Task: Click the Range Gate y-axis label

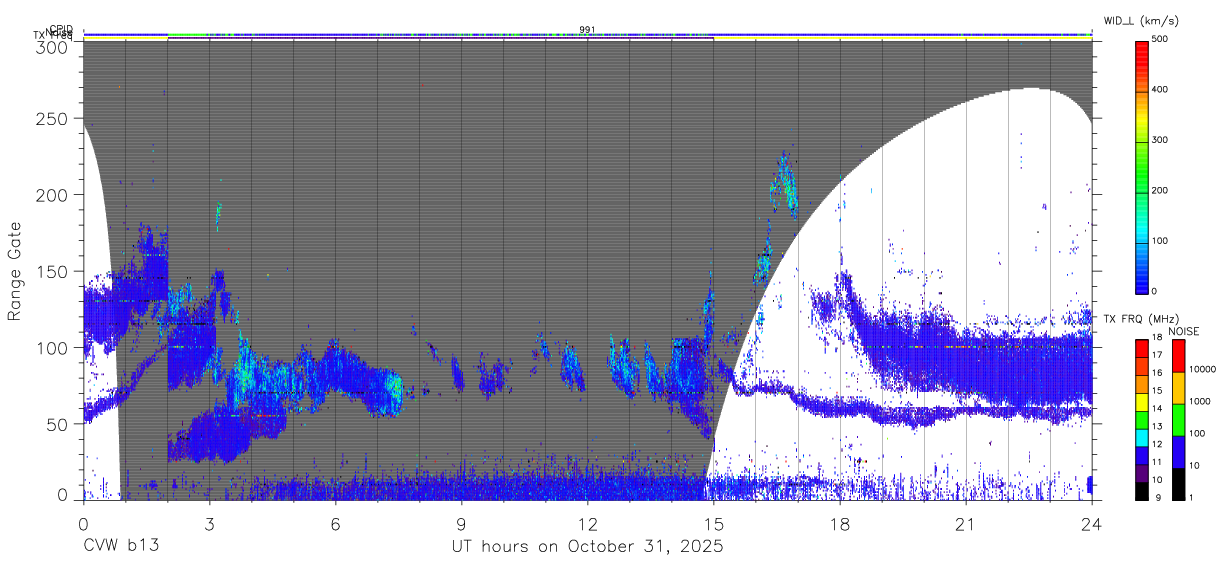Action: click(16, 271)
